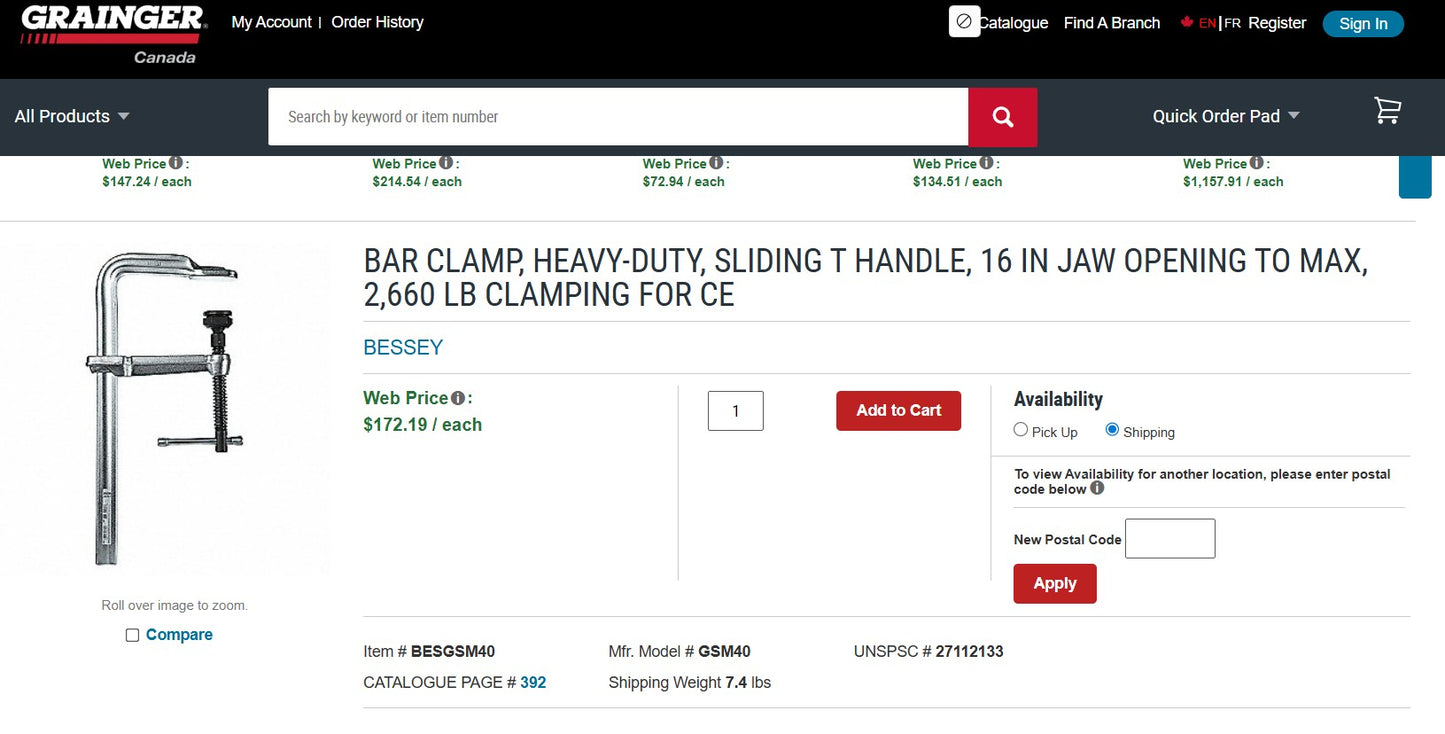Click the search magnifier icon
Image resolution: width=1445 pixels, height=734 pixels.
(1002, 116)
